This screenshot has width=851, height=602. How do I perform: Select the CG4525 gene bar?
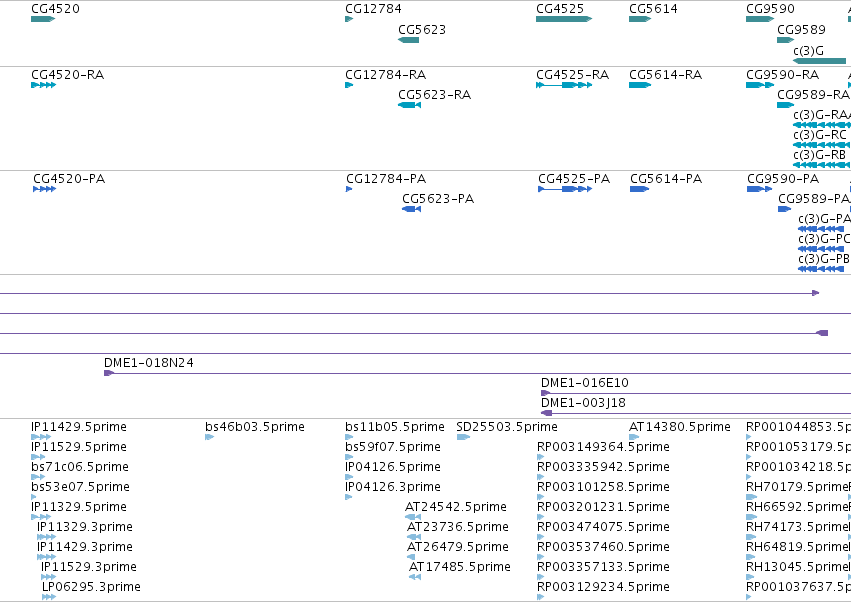click(x=564, y=19)
